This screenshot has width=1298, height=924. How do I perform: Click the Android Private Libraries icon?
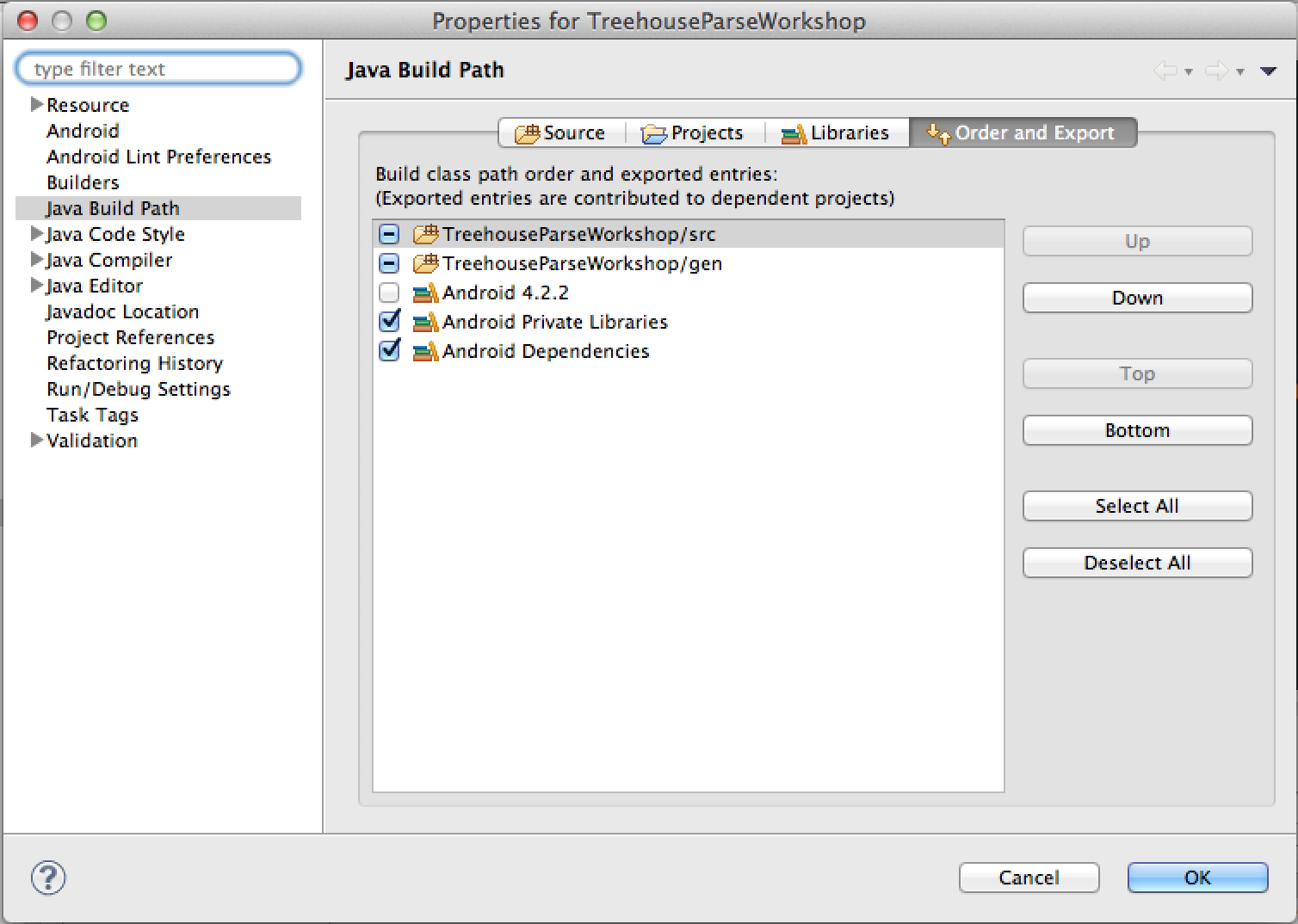coord(425,323)
